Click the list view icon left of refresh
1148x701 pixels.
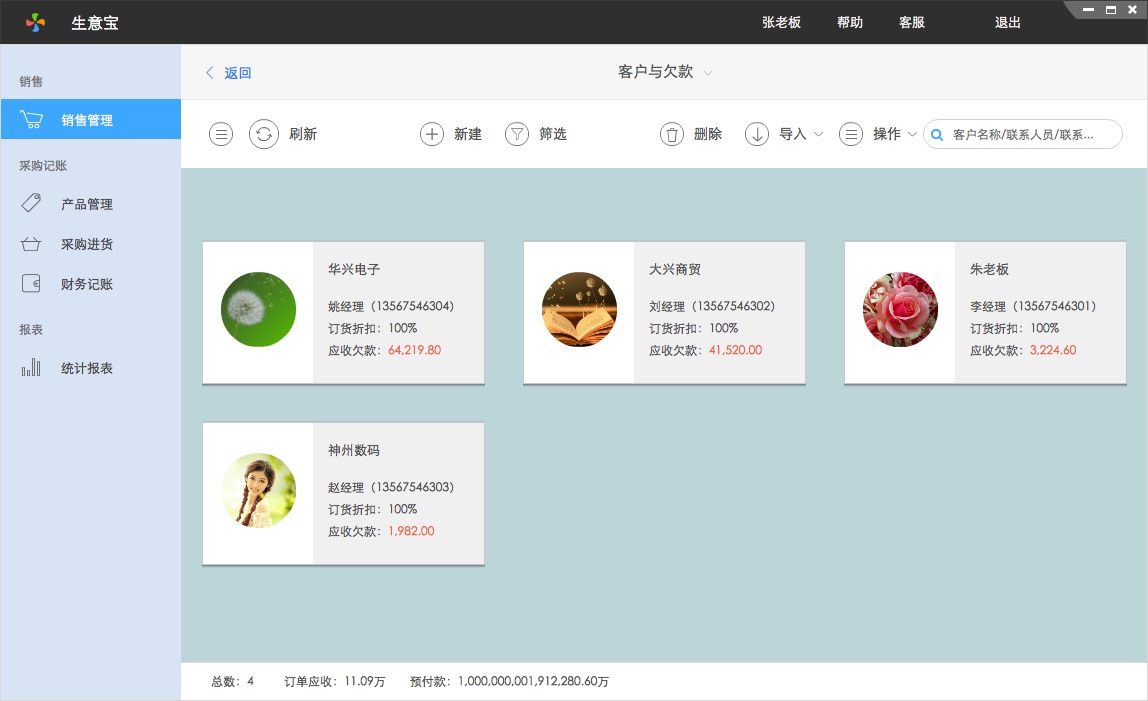click(x=221, y=134)
